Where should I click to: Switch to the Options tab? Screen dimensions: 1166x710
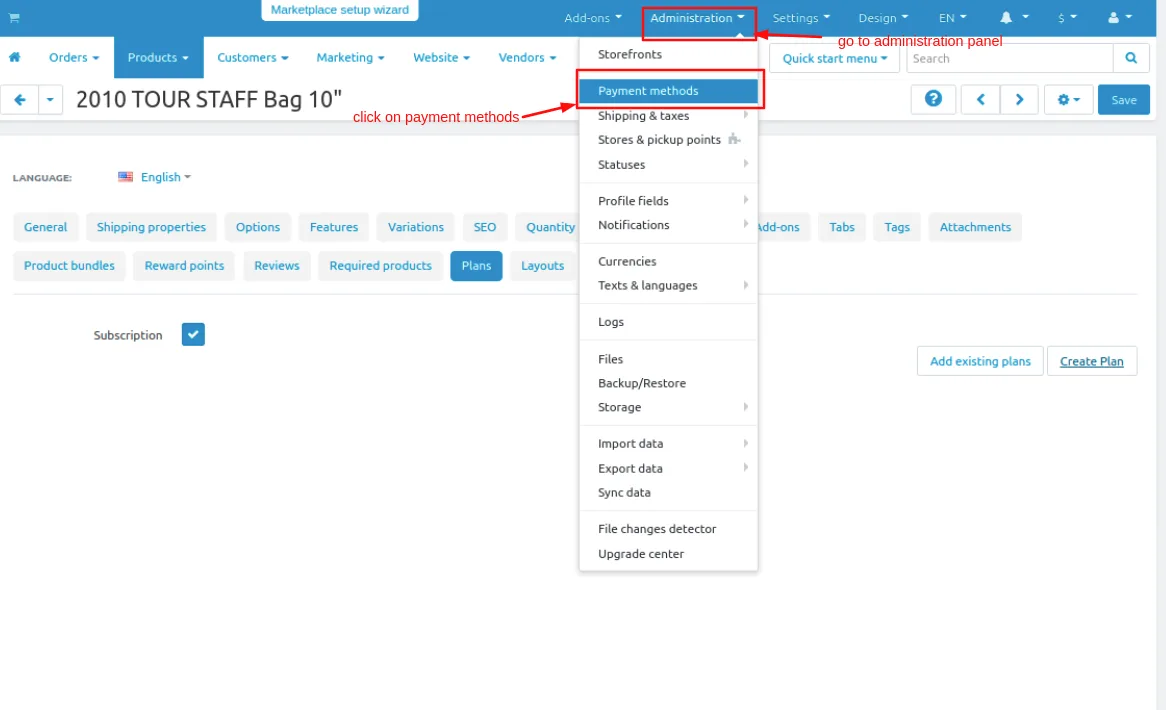click(258, 227)
